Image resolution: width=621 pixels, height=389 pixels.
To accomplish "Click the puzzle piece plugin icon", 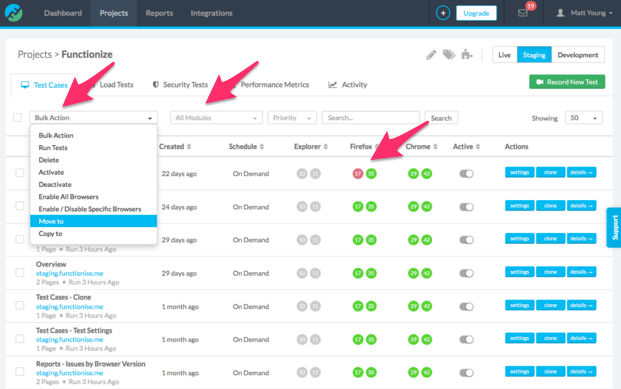I will (467, 55).
